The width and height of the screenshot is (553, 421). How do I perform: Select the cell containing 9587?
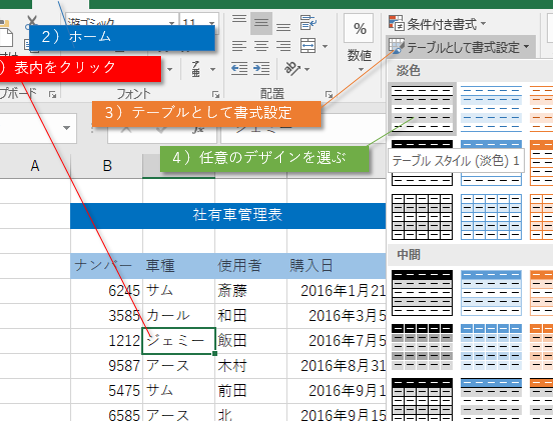(107, 366)
